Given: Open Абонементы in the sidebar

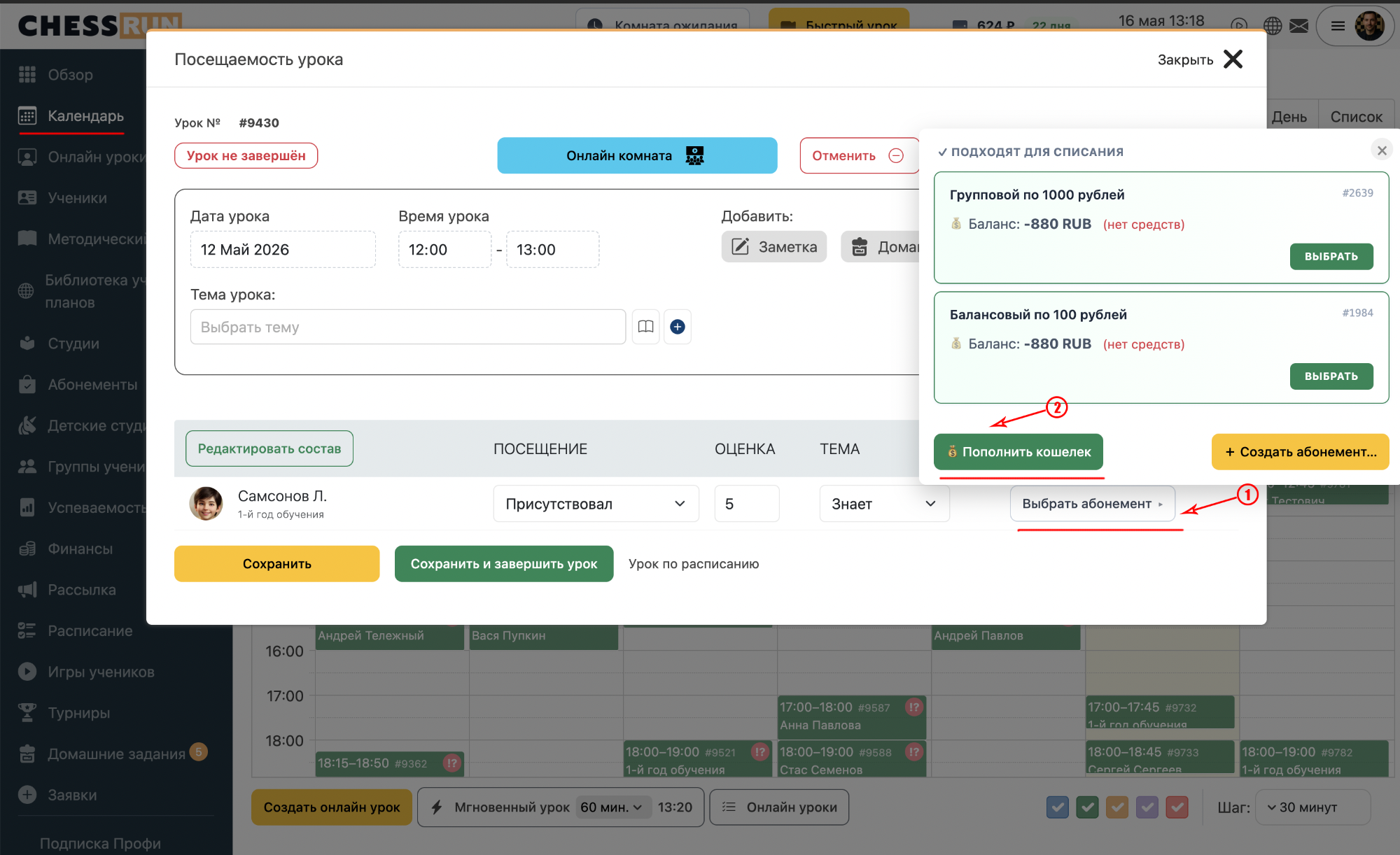Looking at the screenshot, I should 78,385.
